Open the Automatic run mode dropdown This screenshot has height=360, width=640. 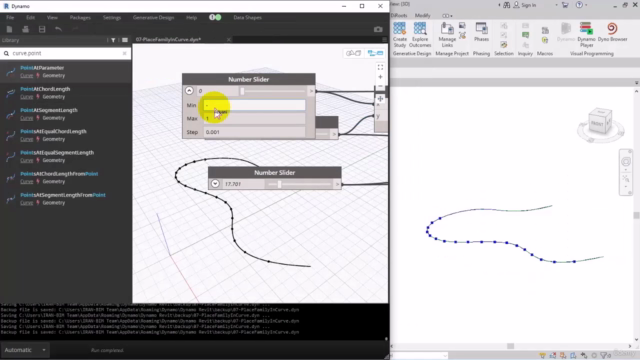[25, 350]
